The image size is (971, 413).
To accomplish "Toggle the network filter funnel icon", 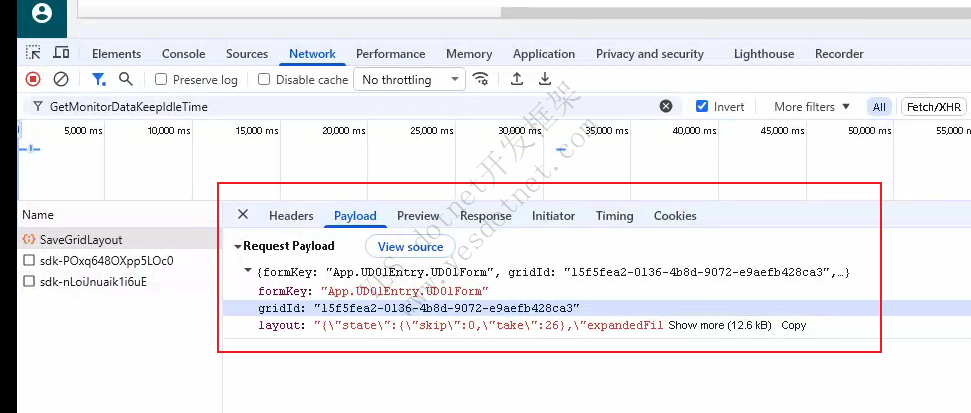I will click(x=98, y=79).
